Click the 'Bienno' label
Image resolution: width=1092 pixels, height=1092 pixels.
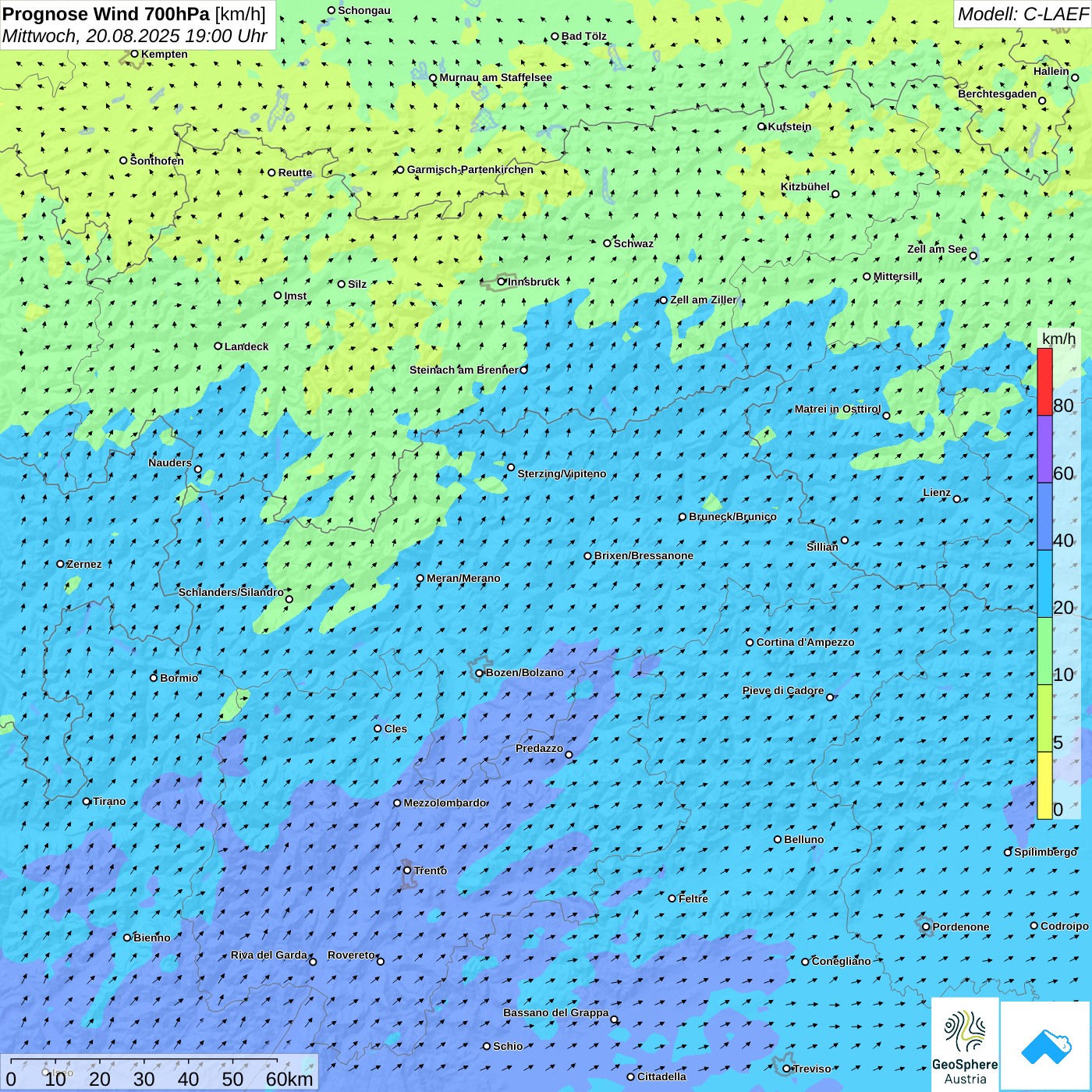pyautogui.click(x=151, y=938)
